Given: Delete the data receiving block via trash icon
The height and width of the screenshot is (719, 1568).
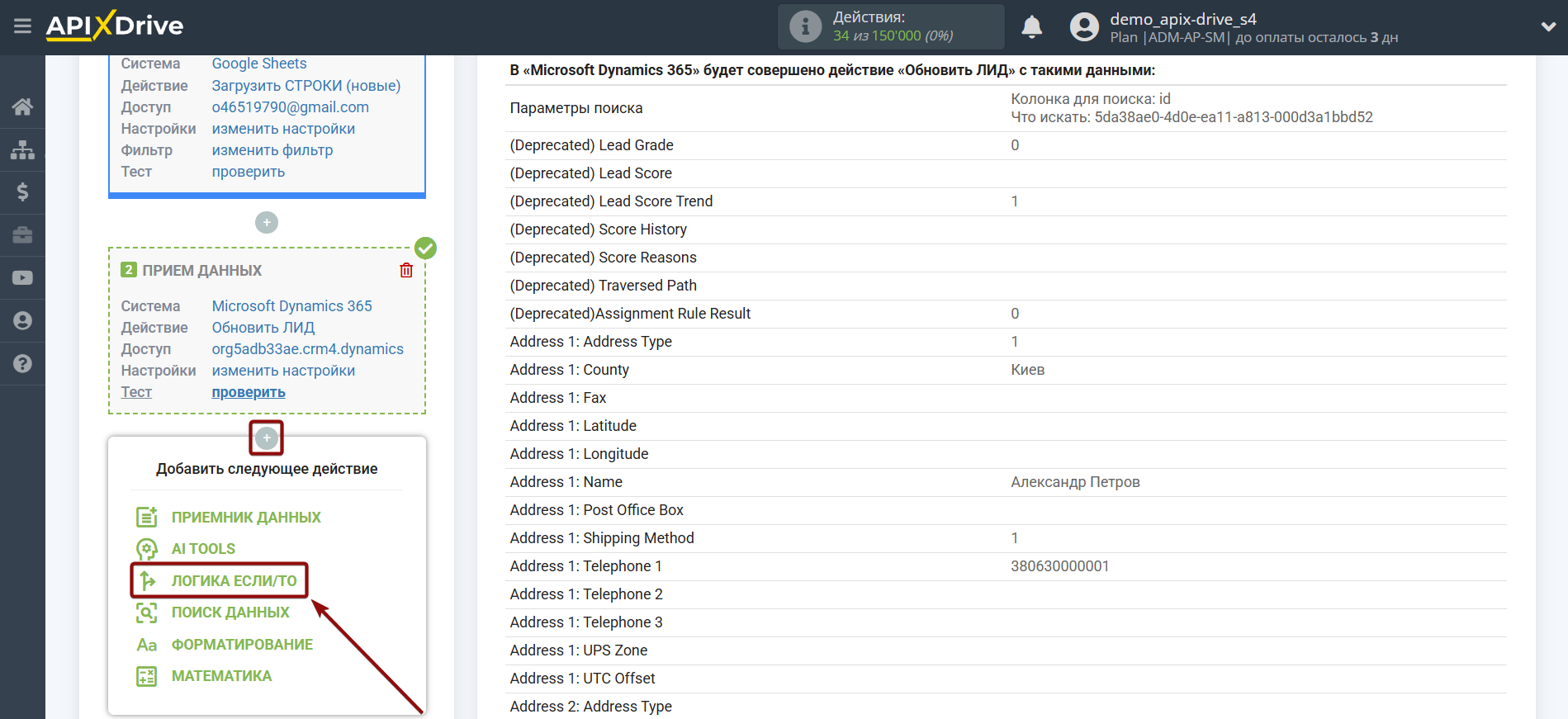Looking at the screenshot, I should tap(406, 270).
